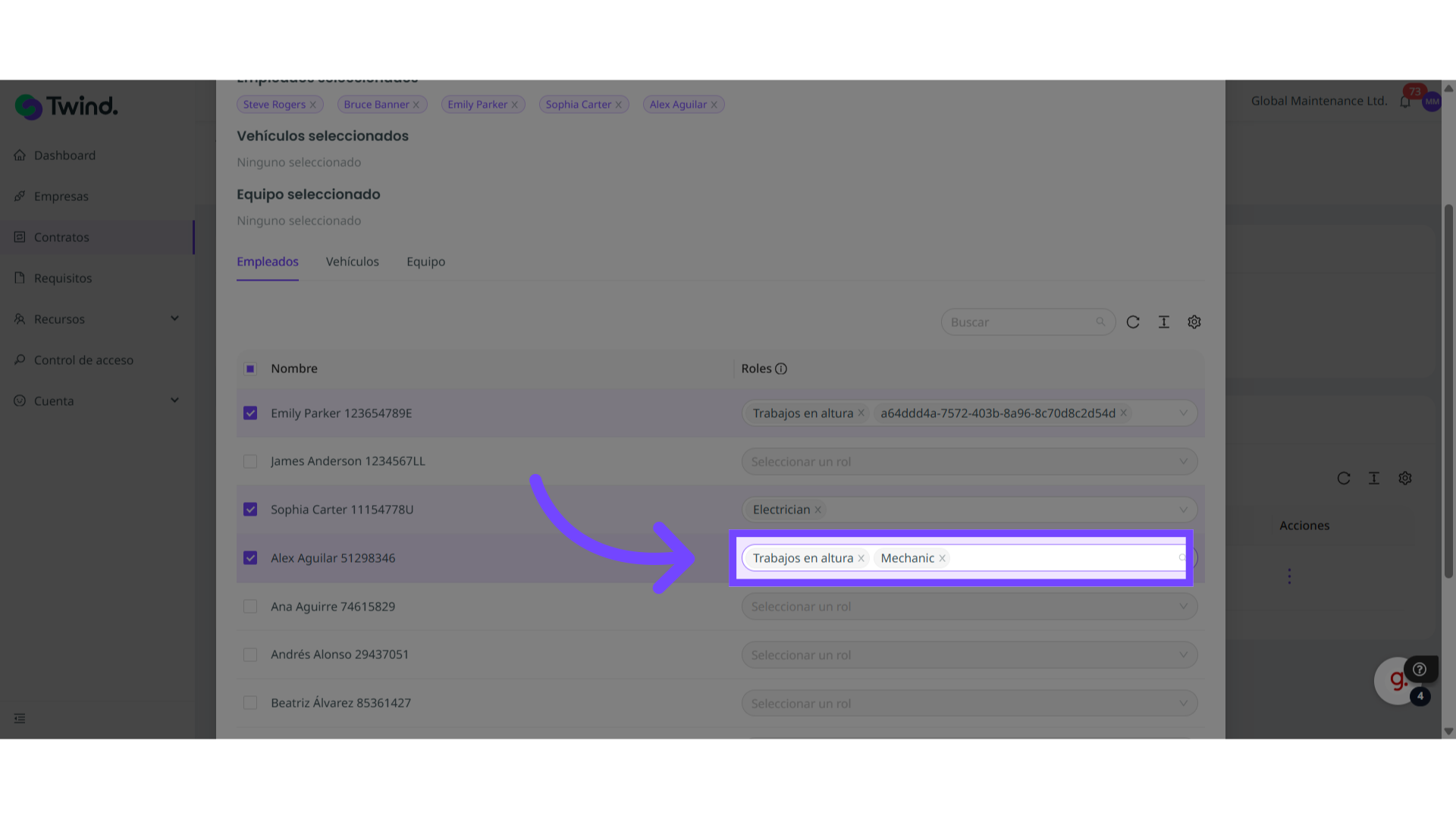
Task: Open Dashboard from sidebar
Action: click(64, 155)
